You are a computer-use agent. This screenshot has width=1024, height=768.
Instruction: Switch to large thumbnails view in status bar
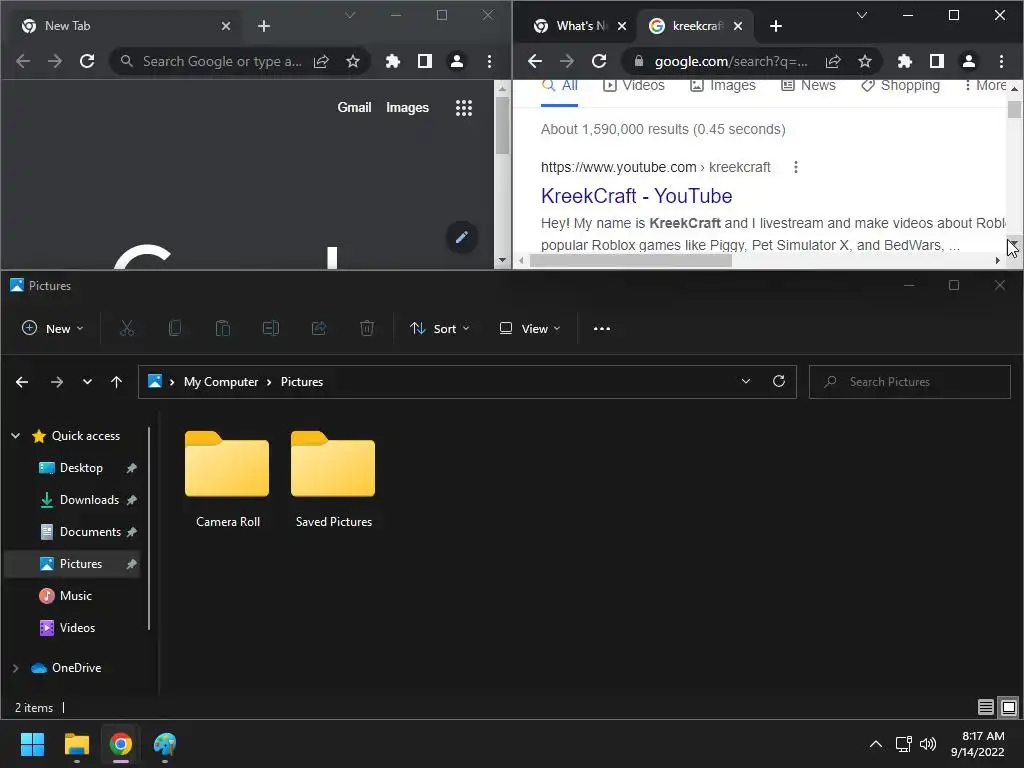pos(1009,707)
